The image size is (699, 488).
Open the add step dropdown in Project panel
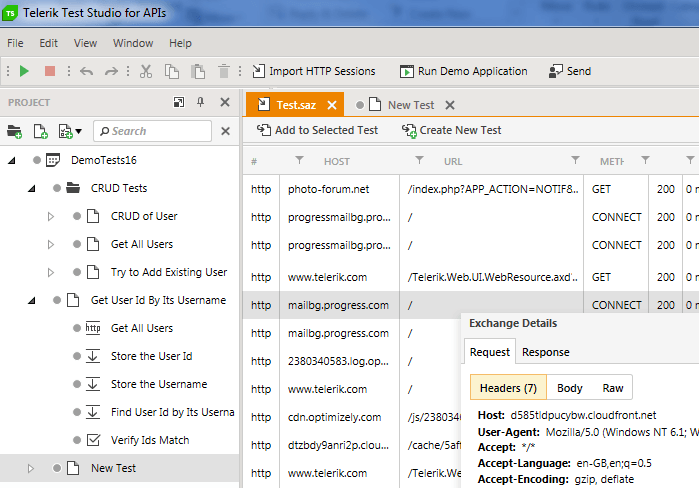point(70,131)
